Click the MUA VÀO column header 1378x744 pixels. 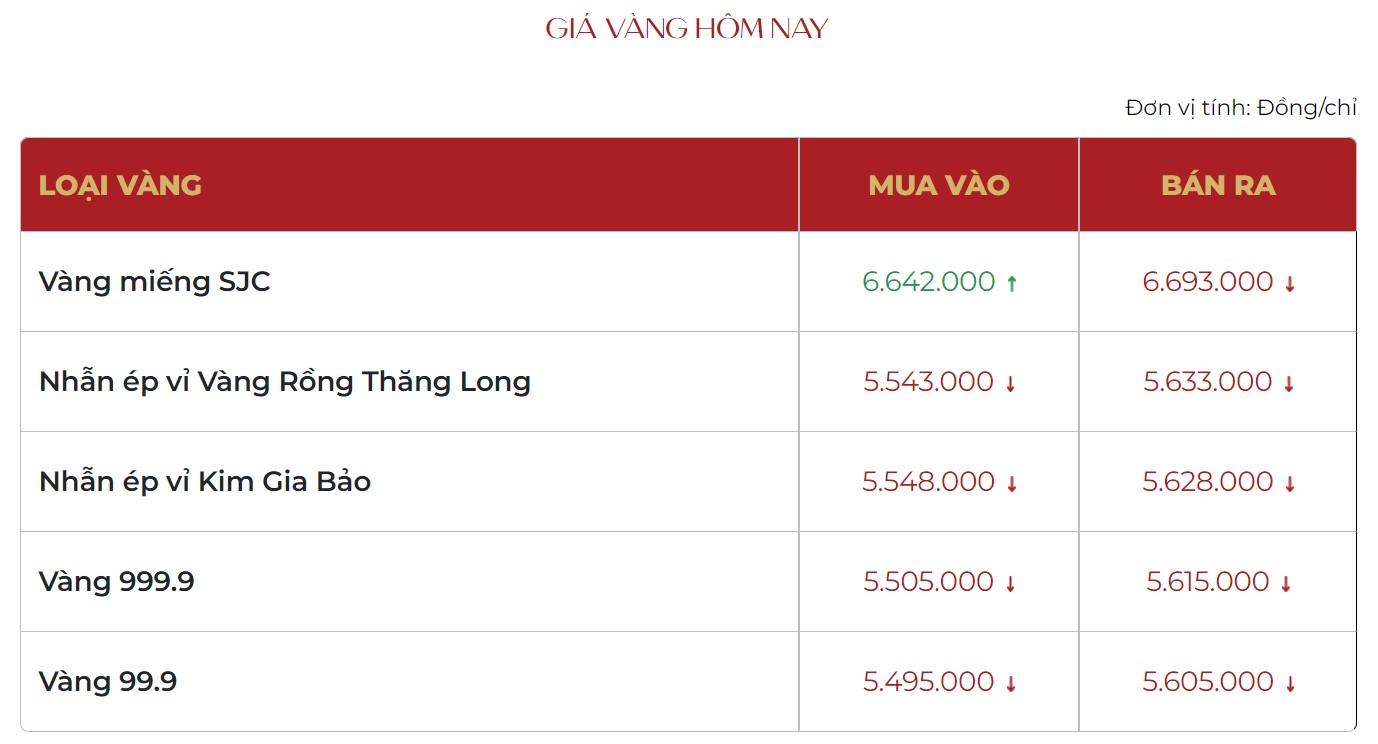(939, 185)
